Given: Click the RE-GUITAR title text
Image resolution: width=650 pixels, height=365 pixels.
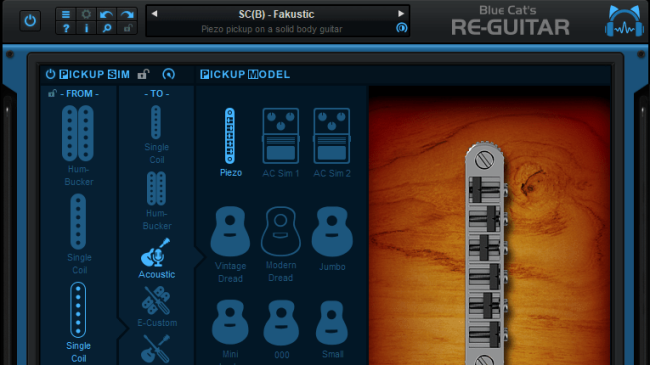Looking at the screenshot, I should click(510, 27).
